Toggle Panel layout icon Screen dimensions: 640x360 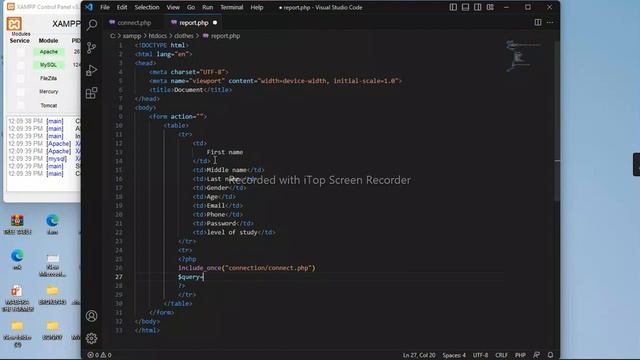pos(465,7)
